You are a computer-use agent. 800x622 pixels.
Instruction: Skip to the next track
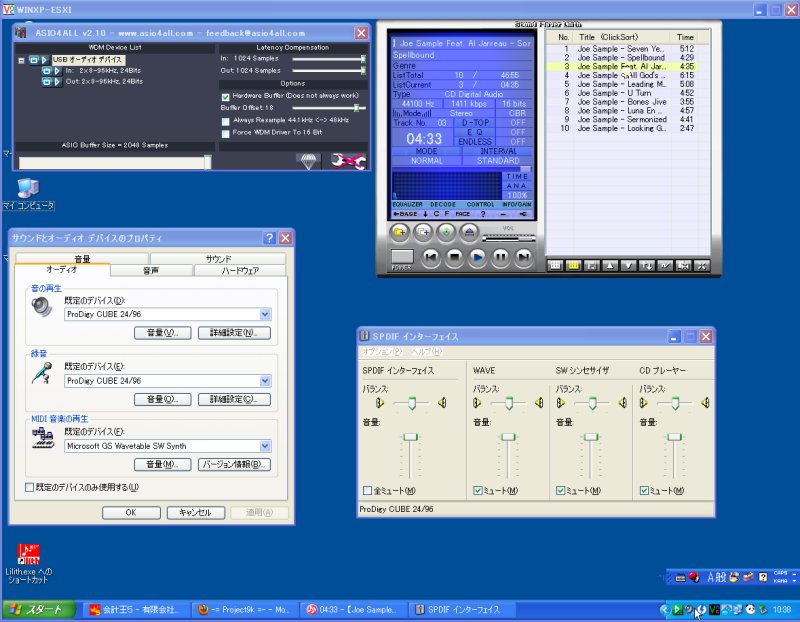(x=524, y=257)
